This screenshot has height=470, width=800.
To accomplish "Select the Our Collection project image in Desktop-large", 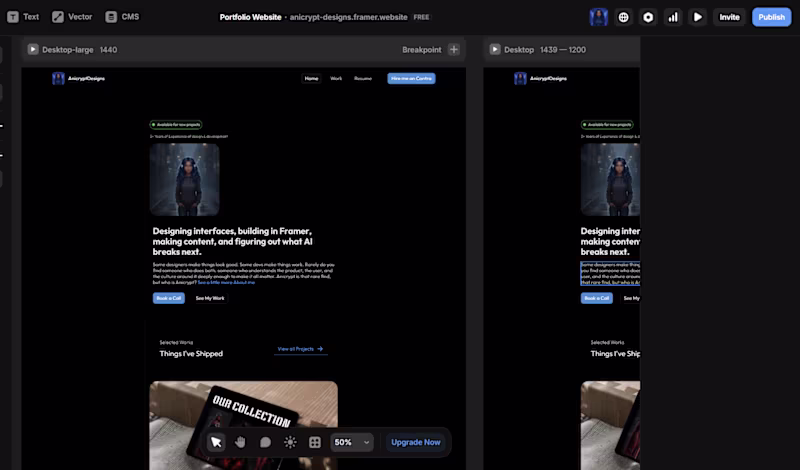I will 243,425.
